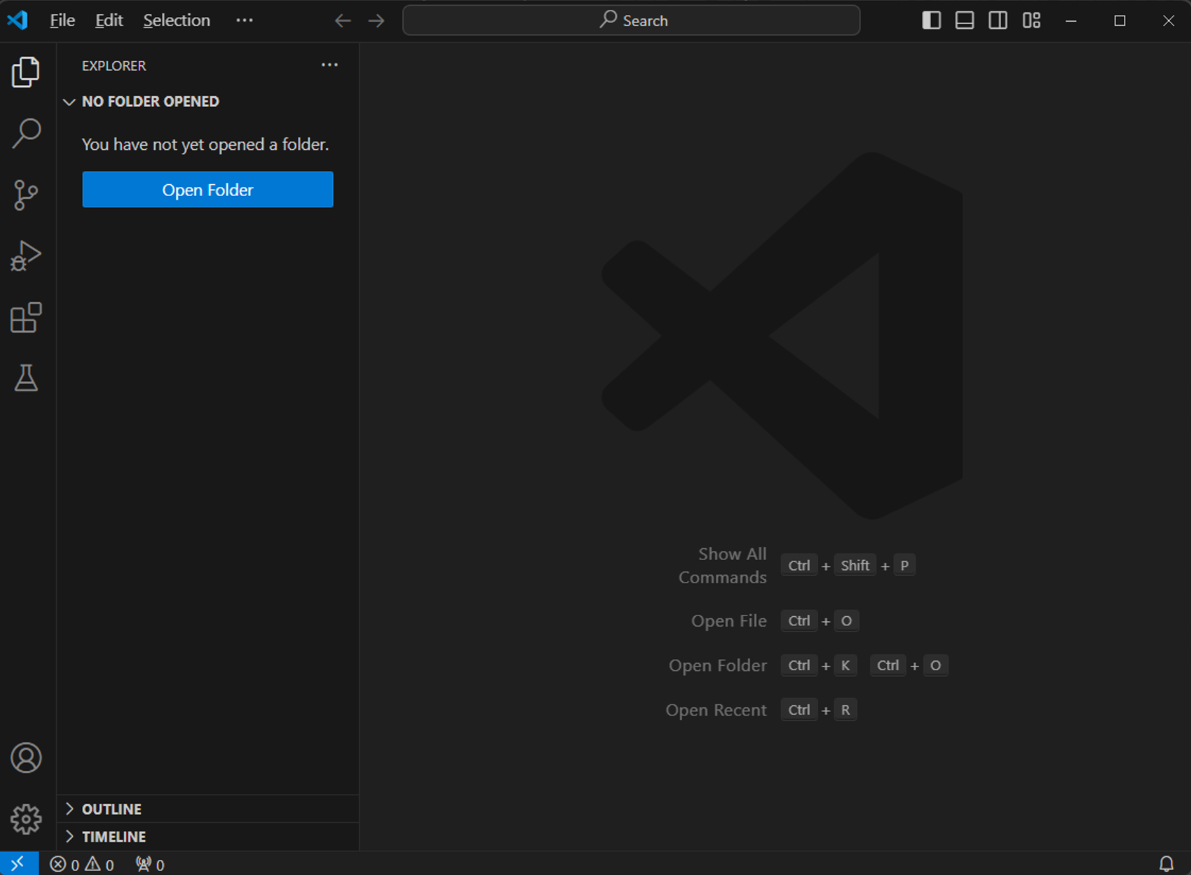Image resolution: width=1191 pixels, height=875 pixels.
Task: Open the Customize Layout icon
Action: (x=1031, y=21)
